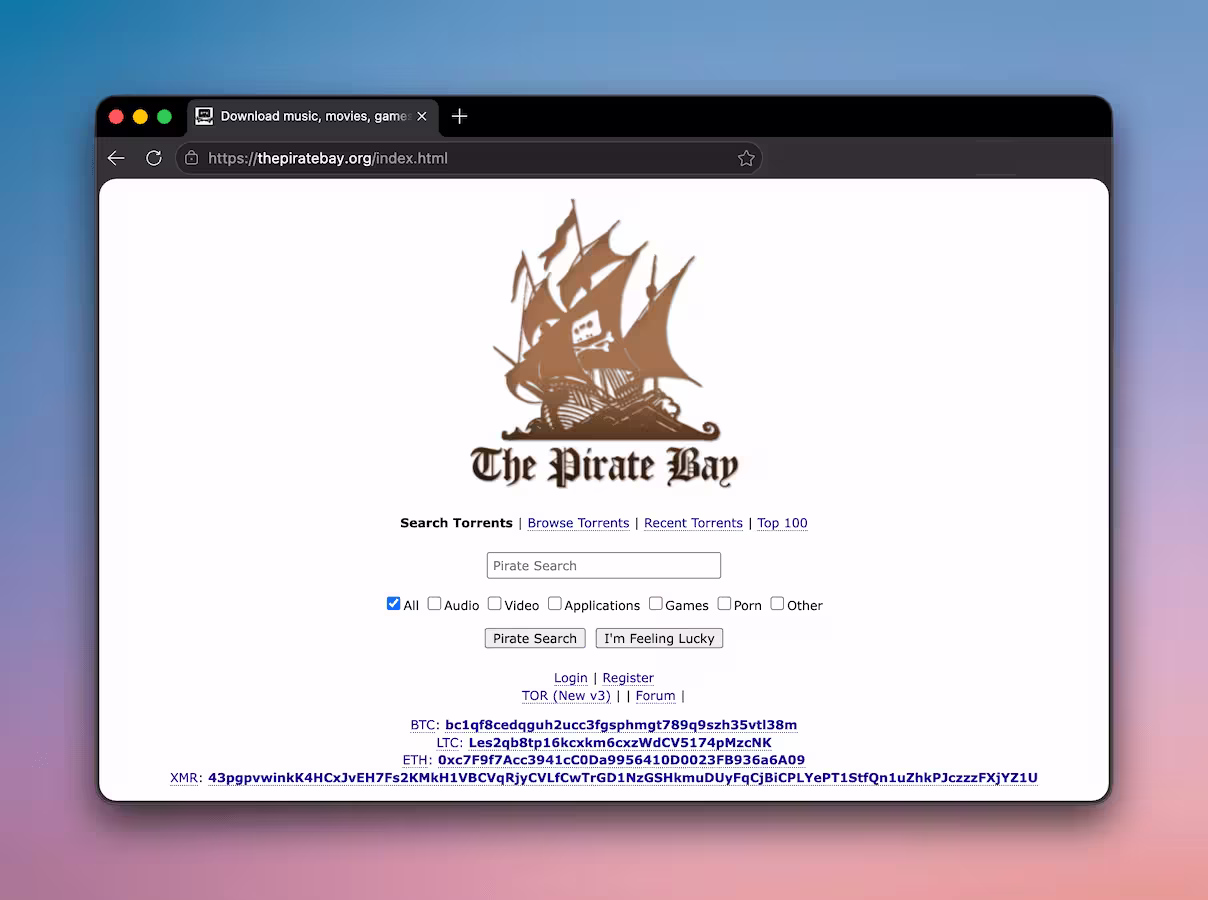Focus the Pirate Search text field
Screen dimensions: 1208x900
click(x=604, y=565)
